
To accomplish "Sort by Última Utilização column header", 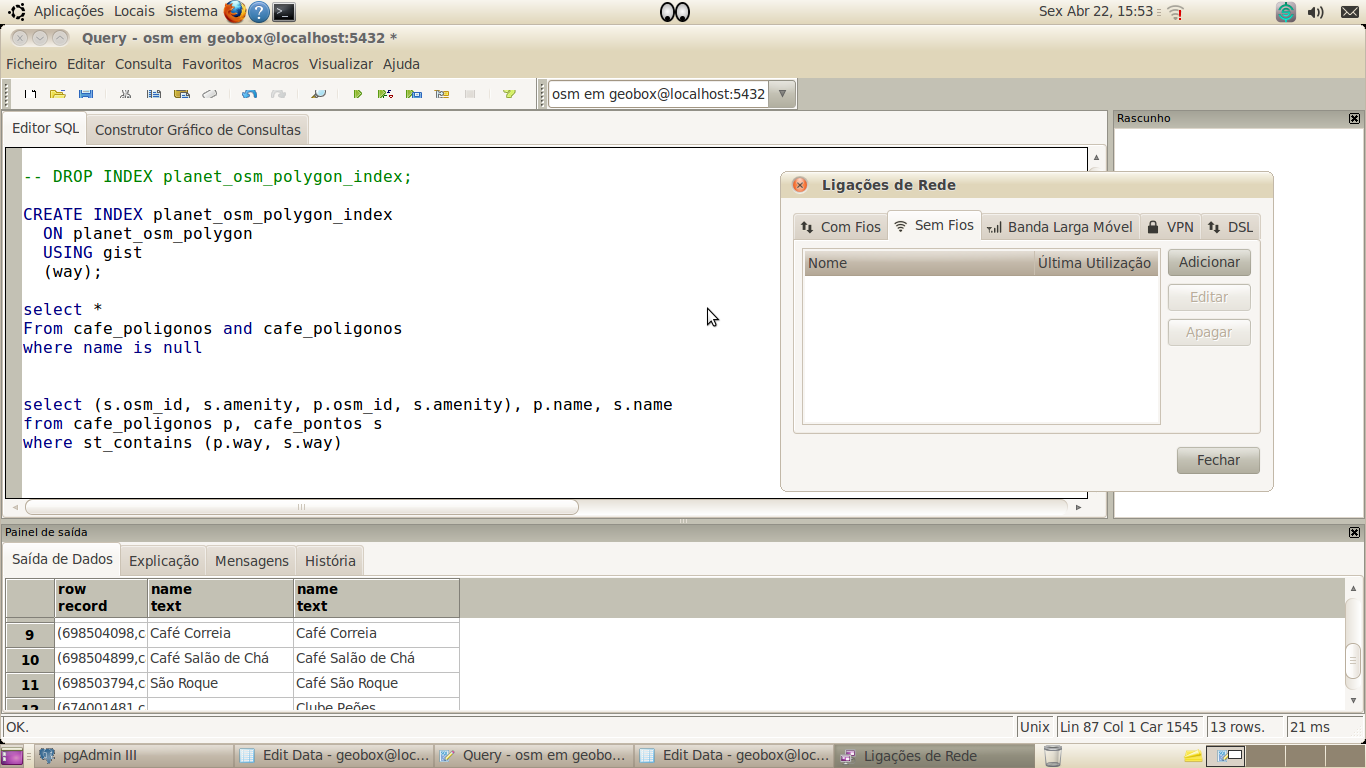I will click(1096, 263).
